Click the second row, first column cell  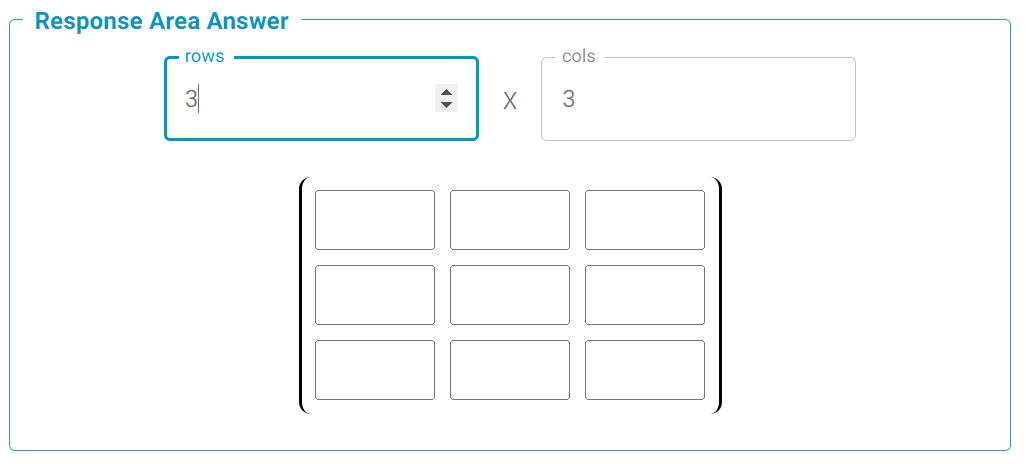375,295
